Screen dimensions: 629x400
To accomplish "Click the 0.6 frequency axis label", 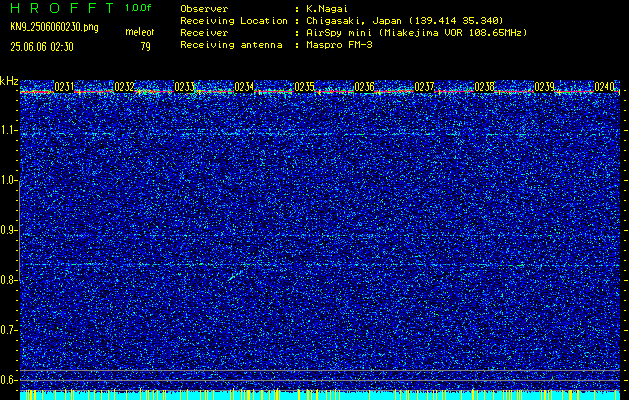I will [x=8, y=380].
